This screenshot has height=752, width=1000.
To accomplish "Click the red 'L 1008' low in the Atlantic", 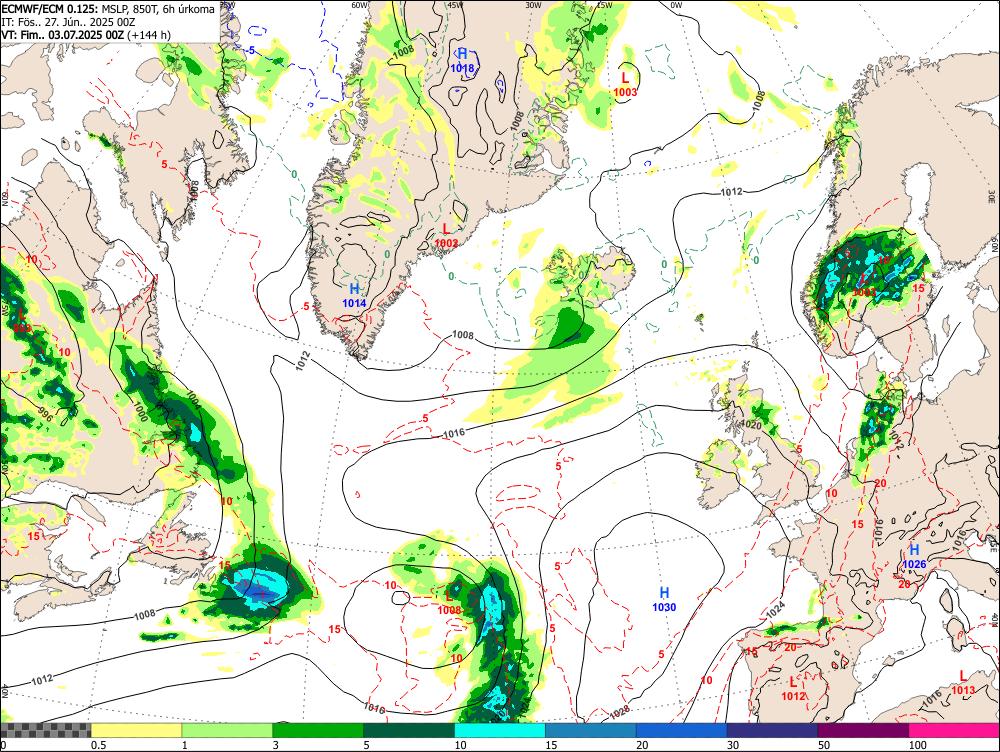I will tap(448, 603).
